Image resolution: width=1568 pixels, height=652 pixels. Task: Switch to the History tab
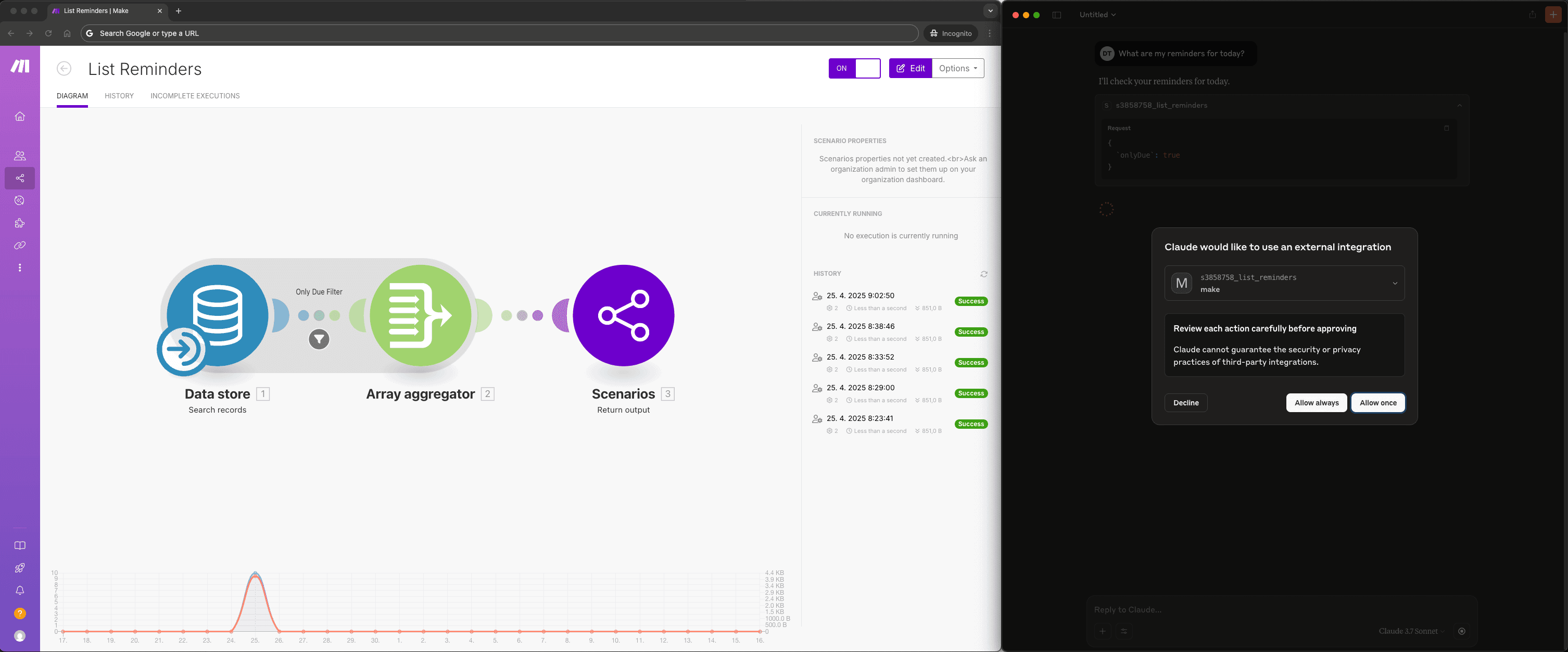point(119,96)
